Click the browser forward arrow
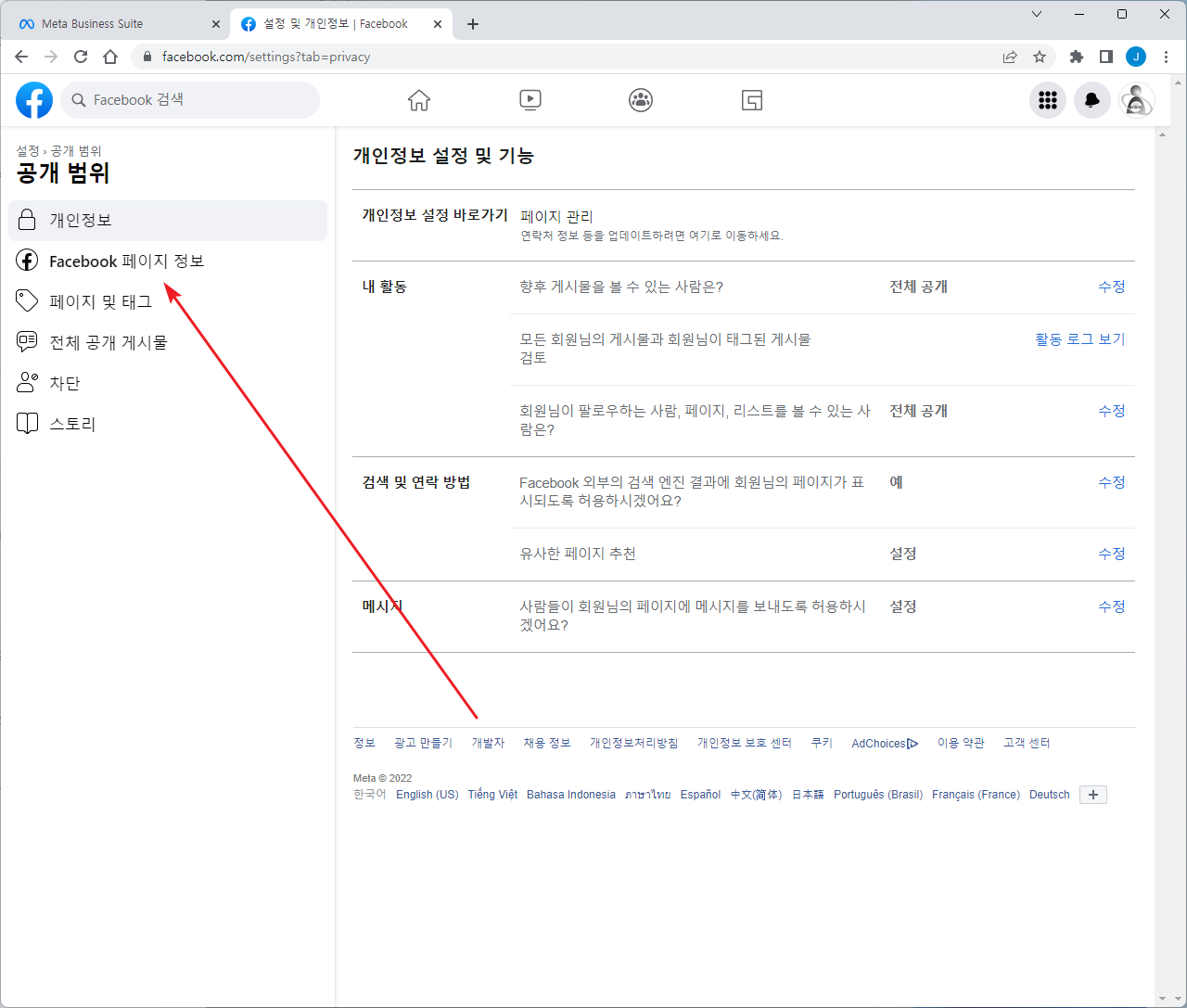 51,57
